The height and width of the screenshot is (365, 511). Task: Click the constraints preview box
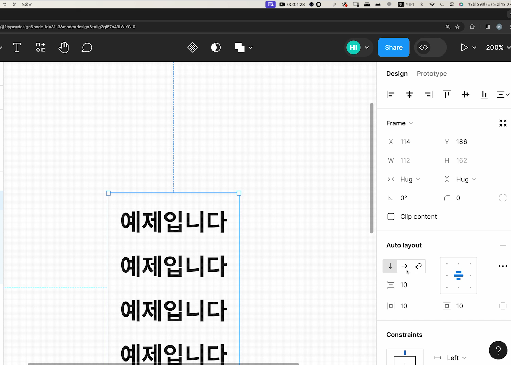click(x=405, y=357)
